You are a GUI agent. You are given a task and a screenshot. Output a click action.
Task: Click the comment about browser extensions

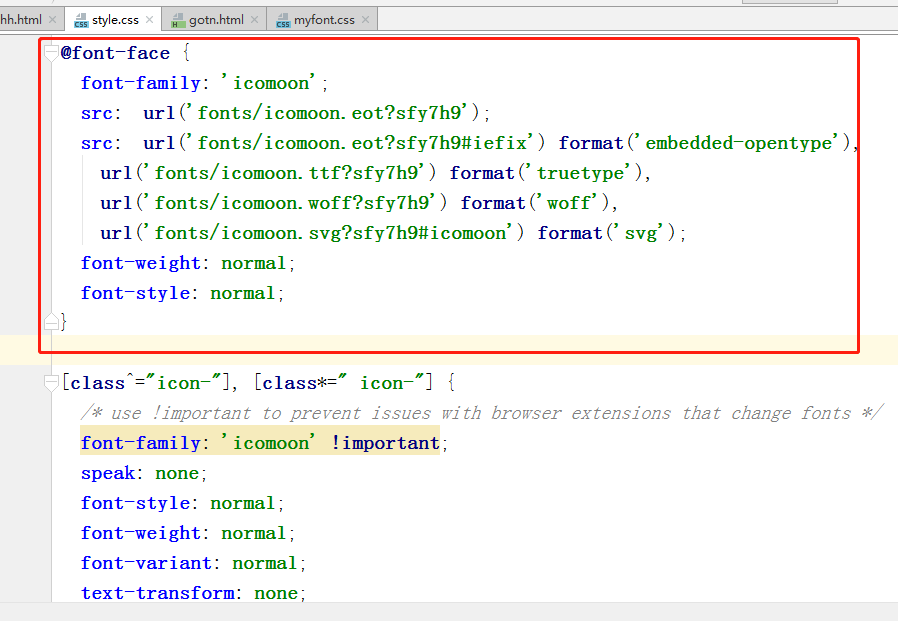coord(482,413)
